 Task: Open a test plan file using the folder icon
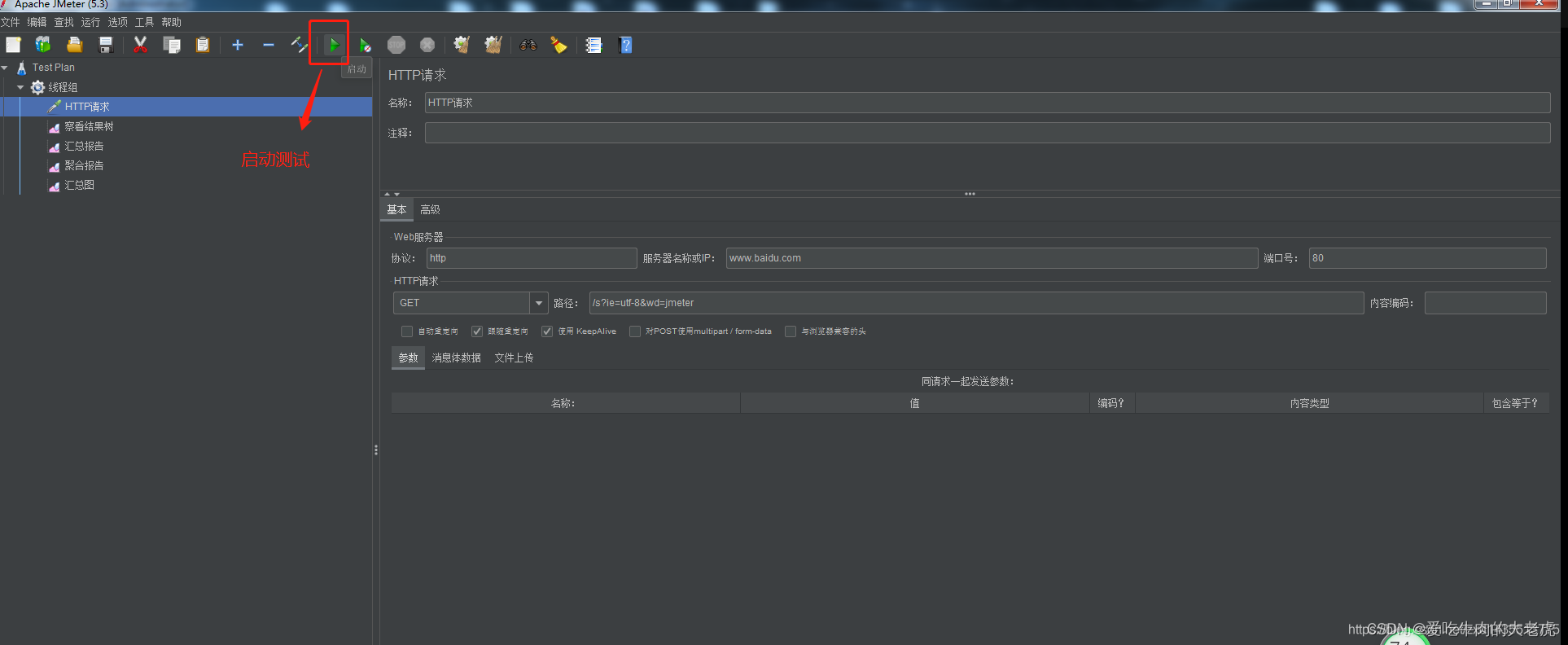tap(75, 45)
